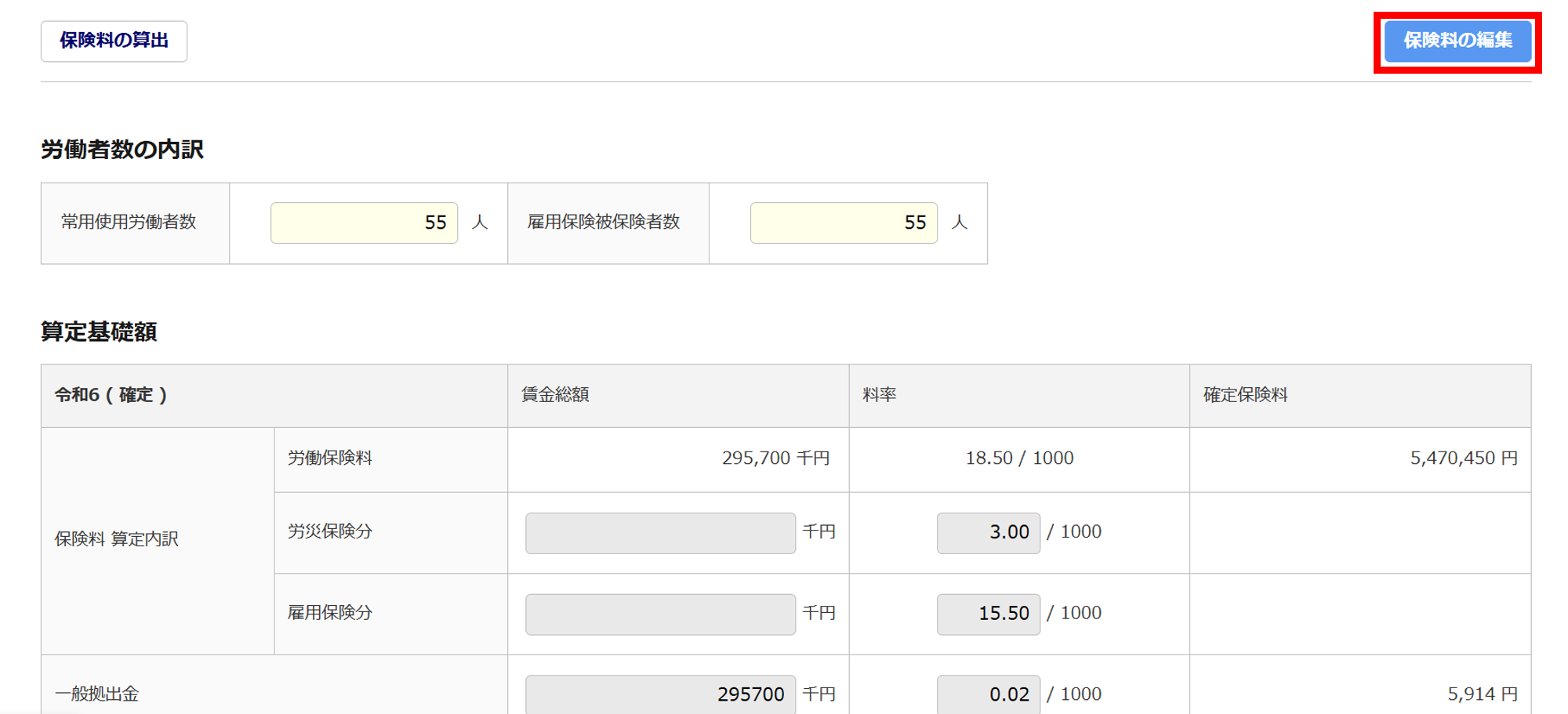
Task: Click the 295,700 千円 wage total value
Action: [775, 458]
